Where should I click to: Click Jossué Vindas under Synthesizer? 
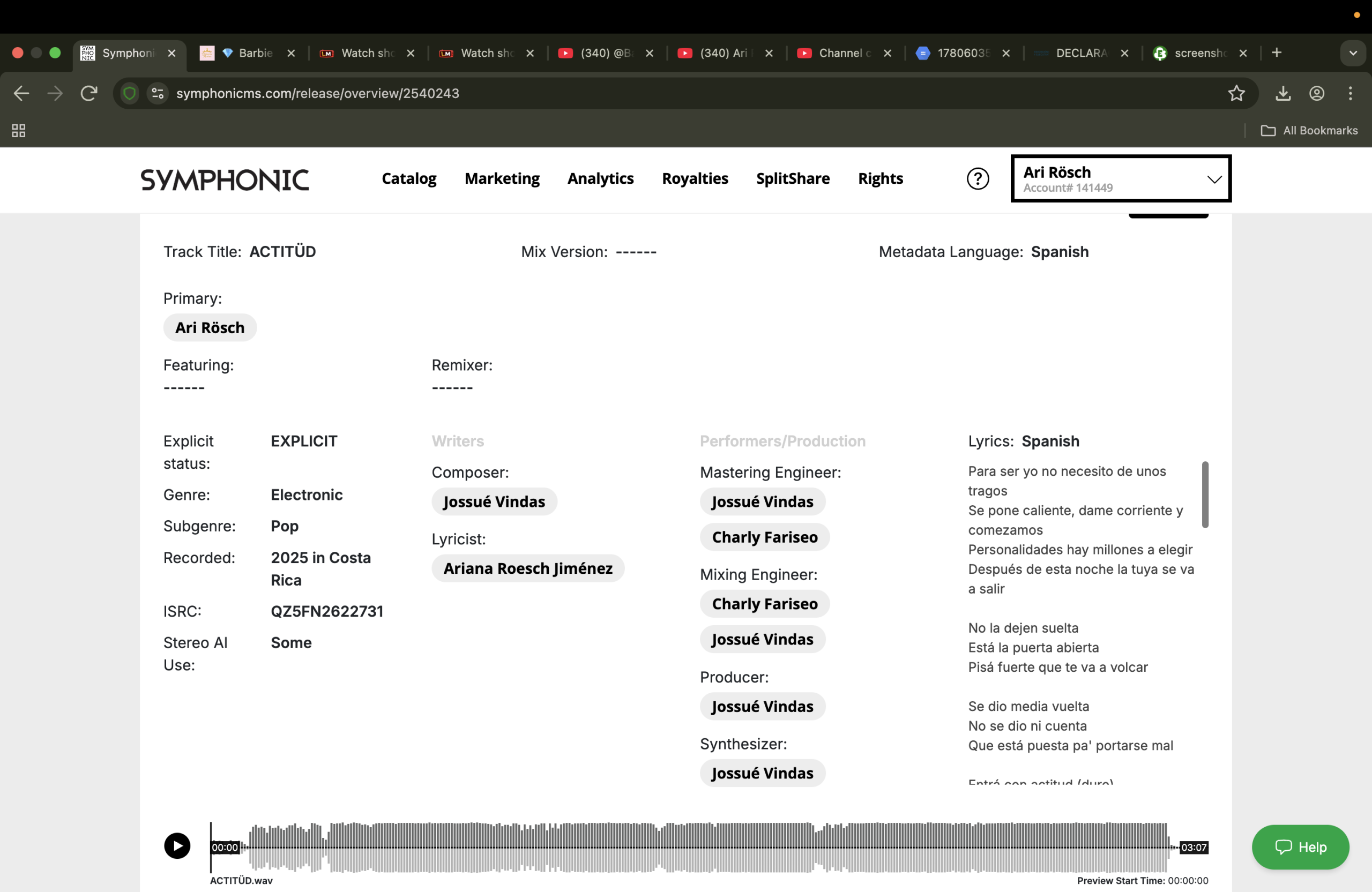762,773
